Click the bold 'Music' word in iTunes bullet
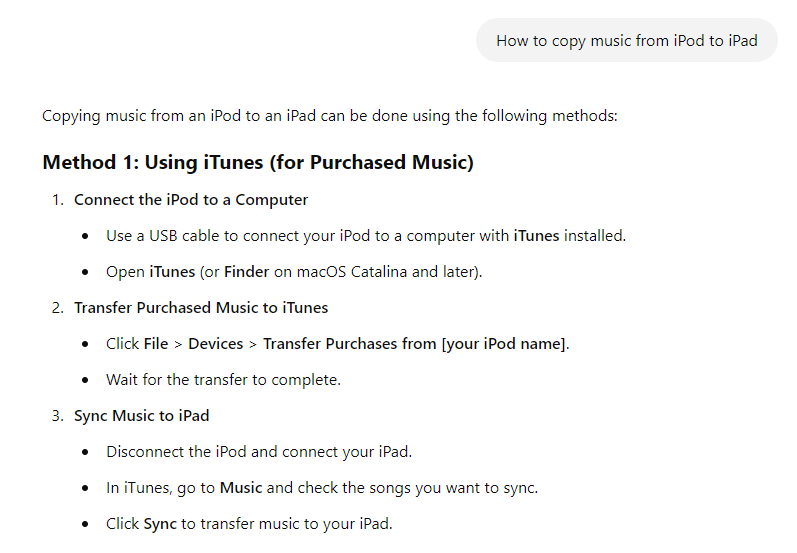 click(241, 488)
